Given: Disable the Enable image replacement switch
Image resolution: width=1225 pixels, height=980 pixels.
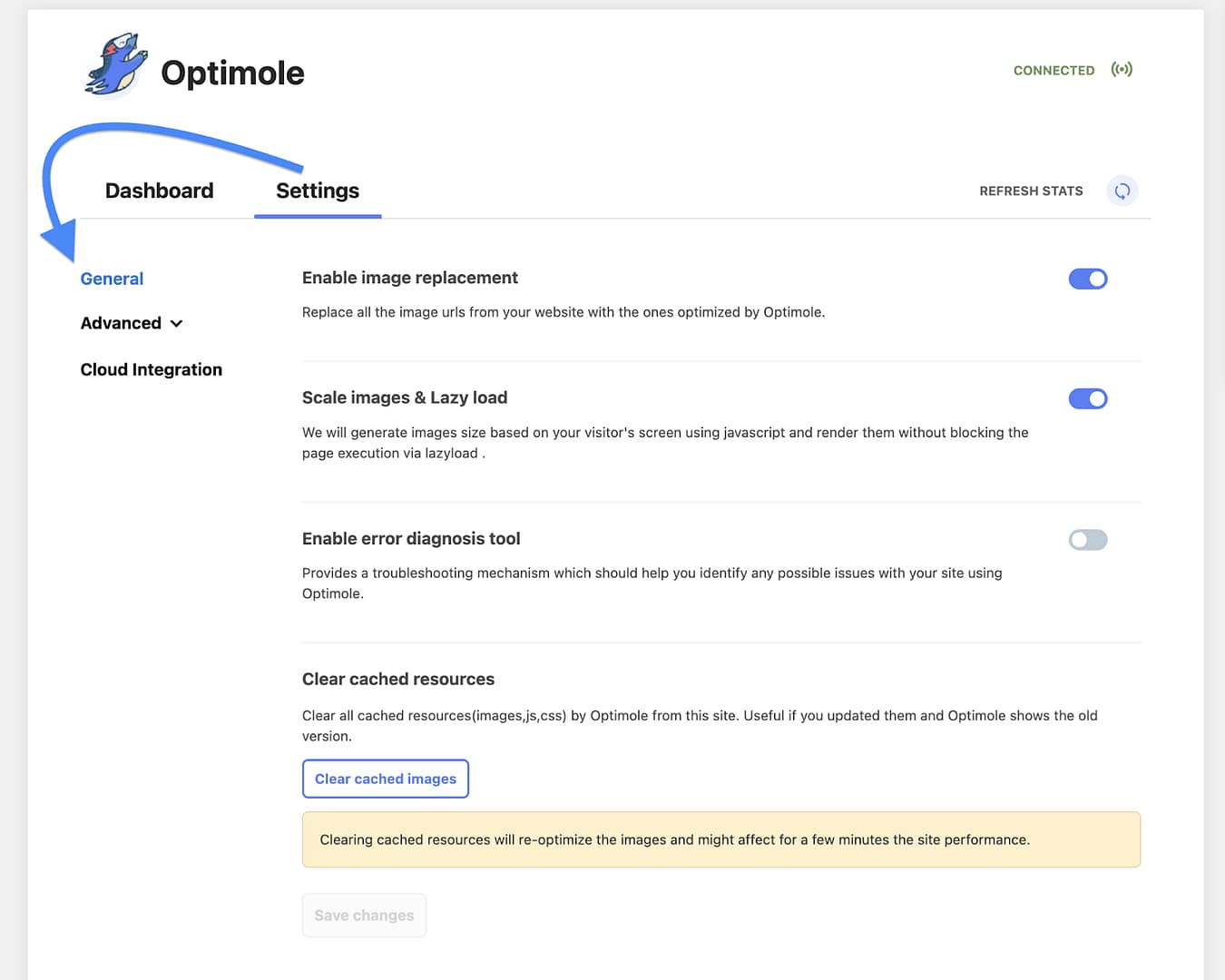Looking at the screenshot, I should (1087, 279).
